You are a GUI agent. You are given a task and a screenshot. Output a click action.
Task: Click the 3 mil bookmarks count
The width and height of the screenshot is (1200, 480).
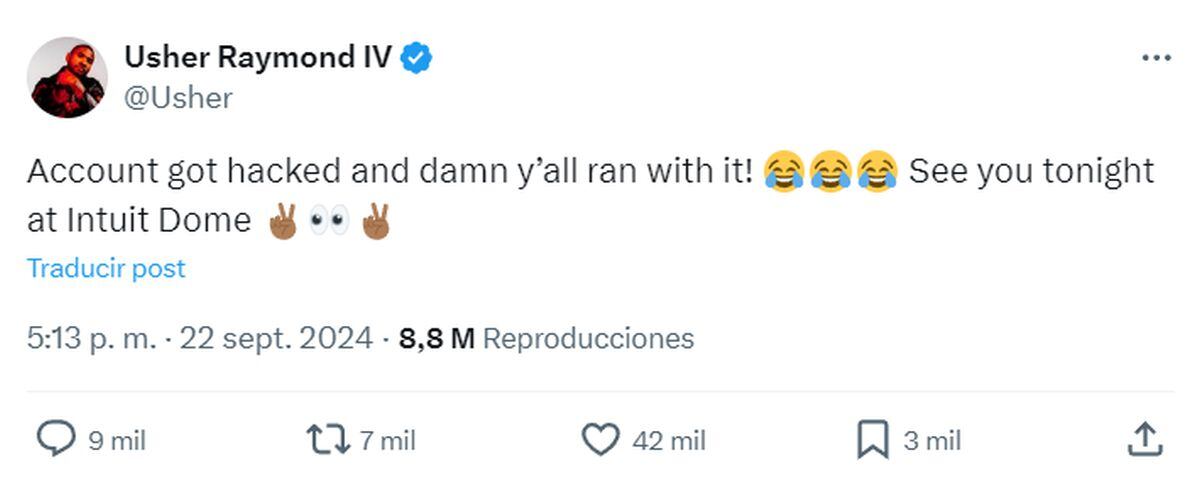coord(932,440)
